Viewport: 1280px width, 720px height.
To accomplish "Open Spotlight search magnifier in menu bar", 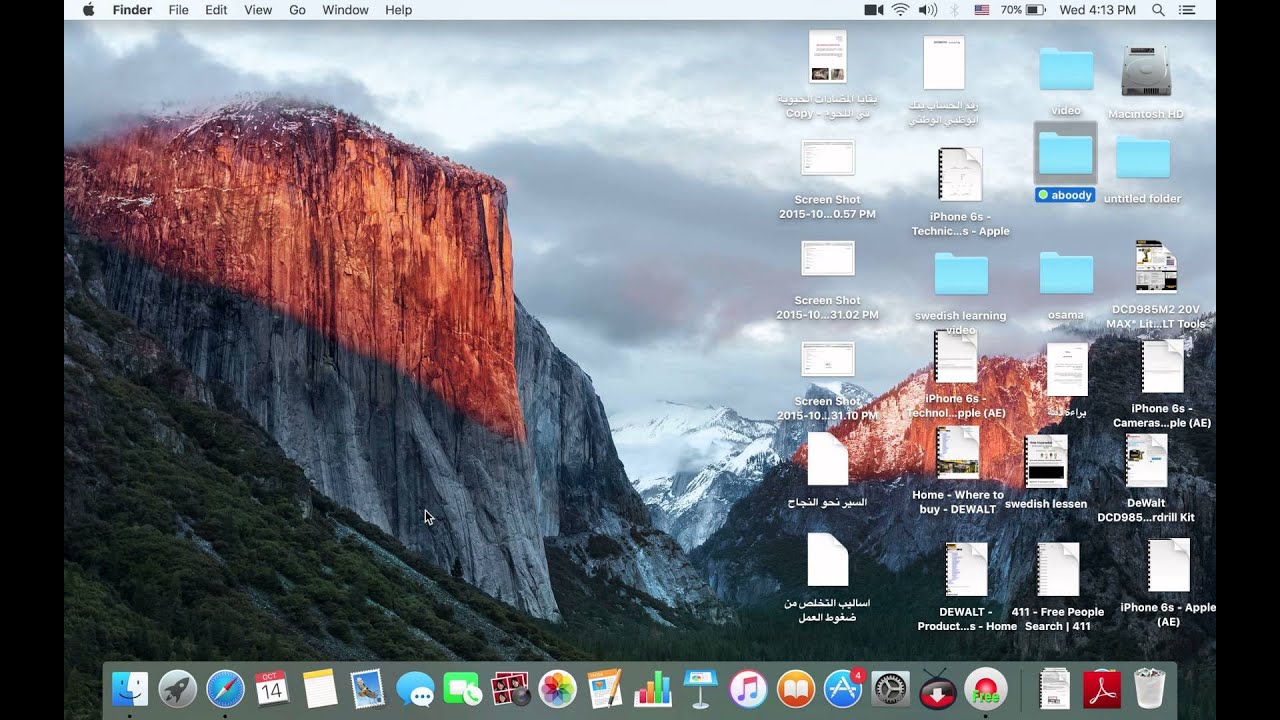I will (1158, 10).
